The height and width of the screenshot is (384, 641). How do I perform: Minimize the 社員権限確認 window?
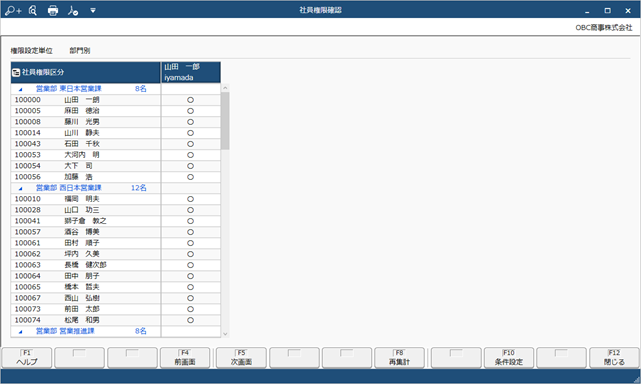[587, 11]
